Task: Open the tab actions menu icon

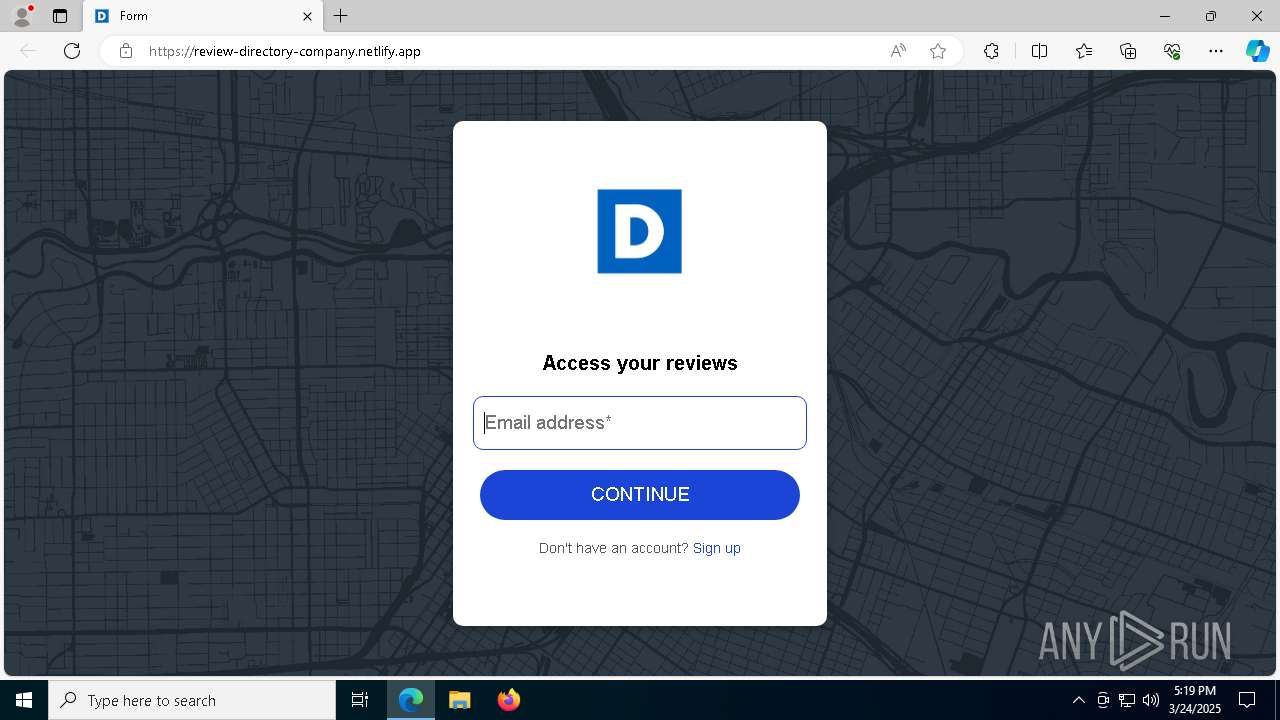Action: (60, 16)
